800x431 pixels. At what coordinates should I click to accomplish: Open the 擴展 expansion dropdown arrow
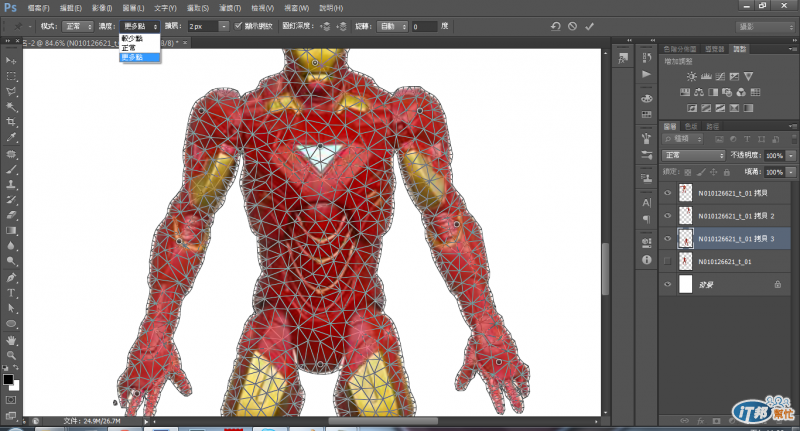point(224,26)
